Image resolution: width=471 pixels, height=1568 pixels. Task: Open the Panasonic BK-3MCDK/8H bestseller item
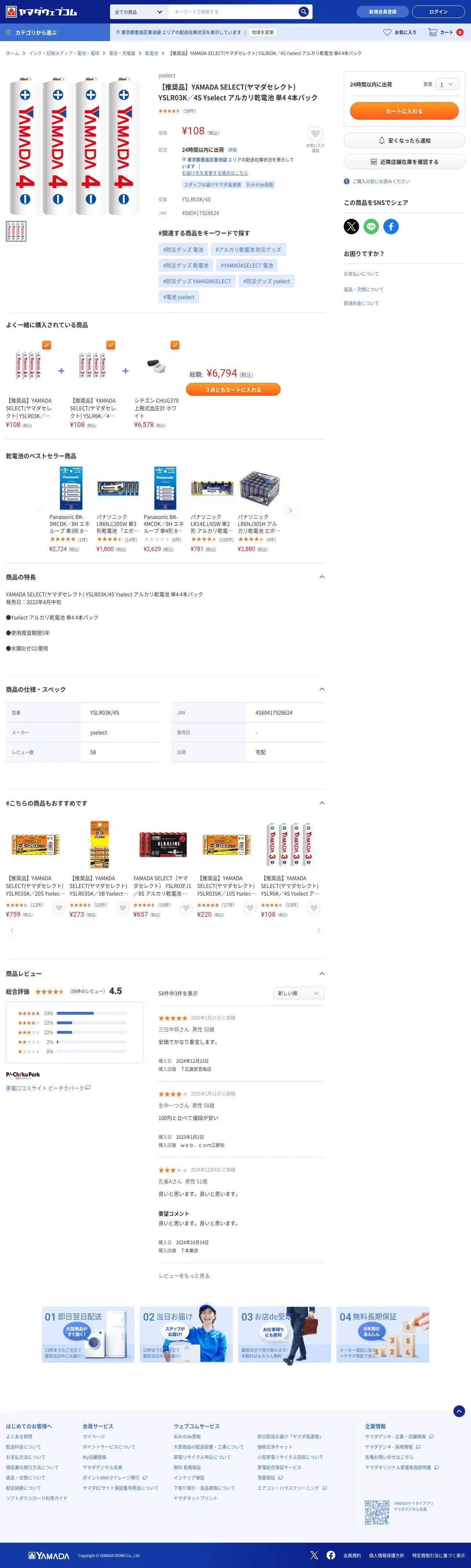click(x=70, y=510)
